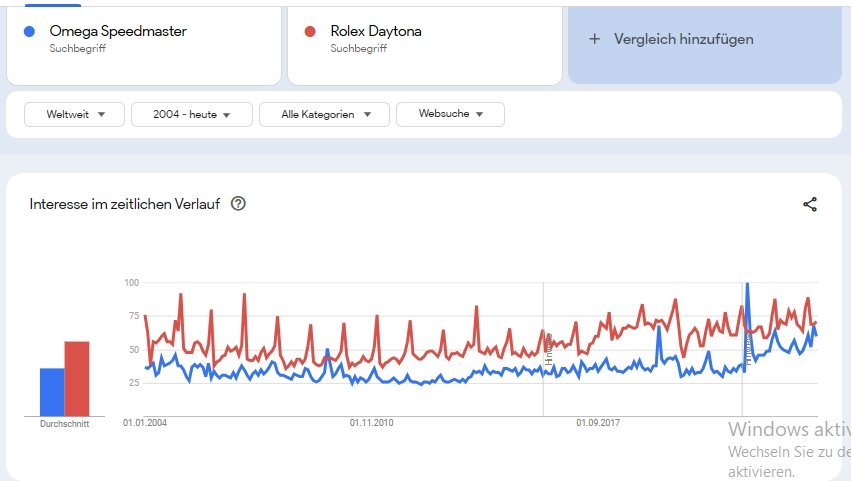
Task: Click the red average bar
Action: coord(77,379)
